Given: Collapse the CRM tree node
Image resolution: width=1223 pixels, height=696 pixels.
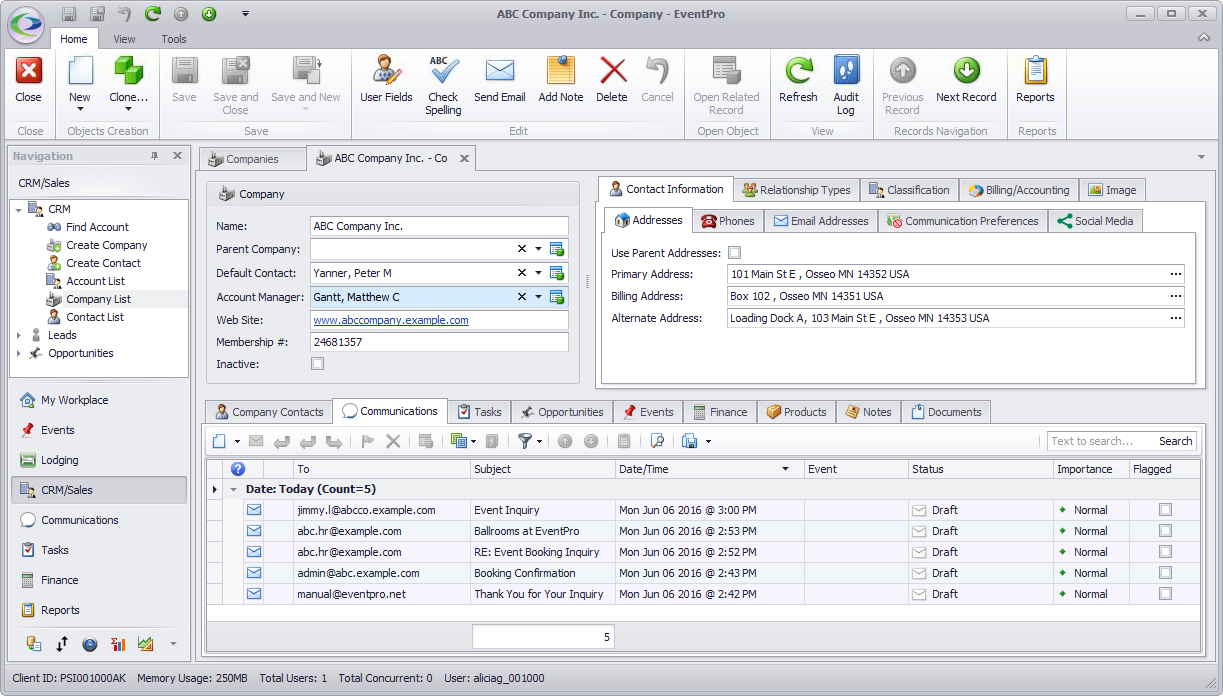Looking at the screenshot, I should pos(19,209).
